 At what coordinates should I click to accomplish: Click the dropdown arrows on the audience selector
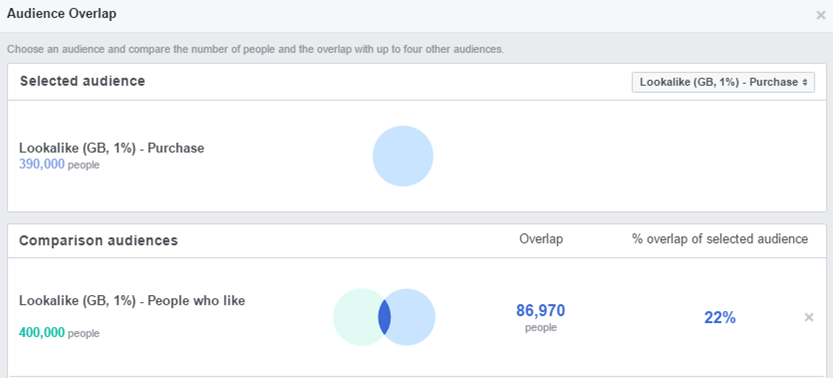click(x=805, y=82)
